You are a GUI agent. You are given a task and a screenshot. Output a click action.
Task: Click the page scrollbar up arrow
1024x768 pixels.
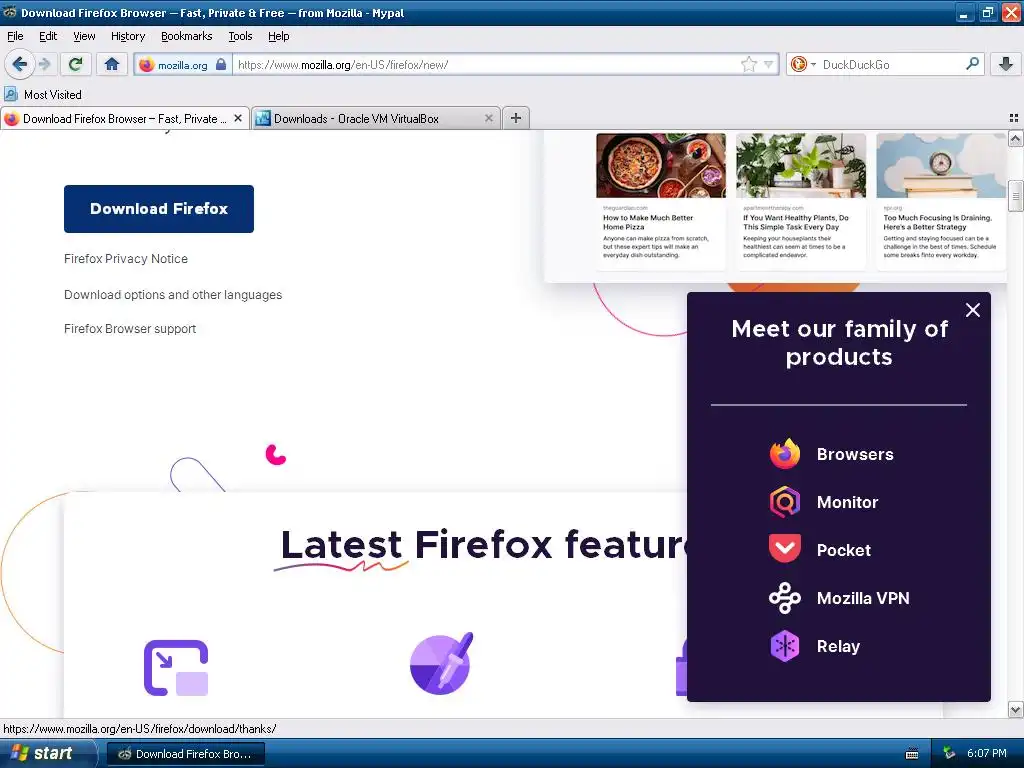[x=1015, y=138]
